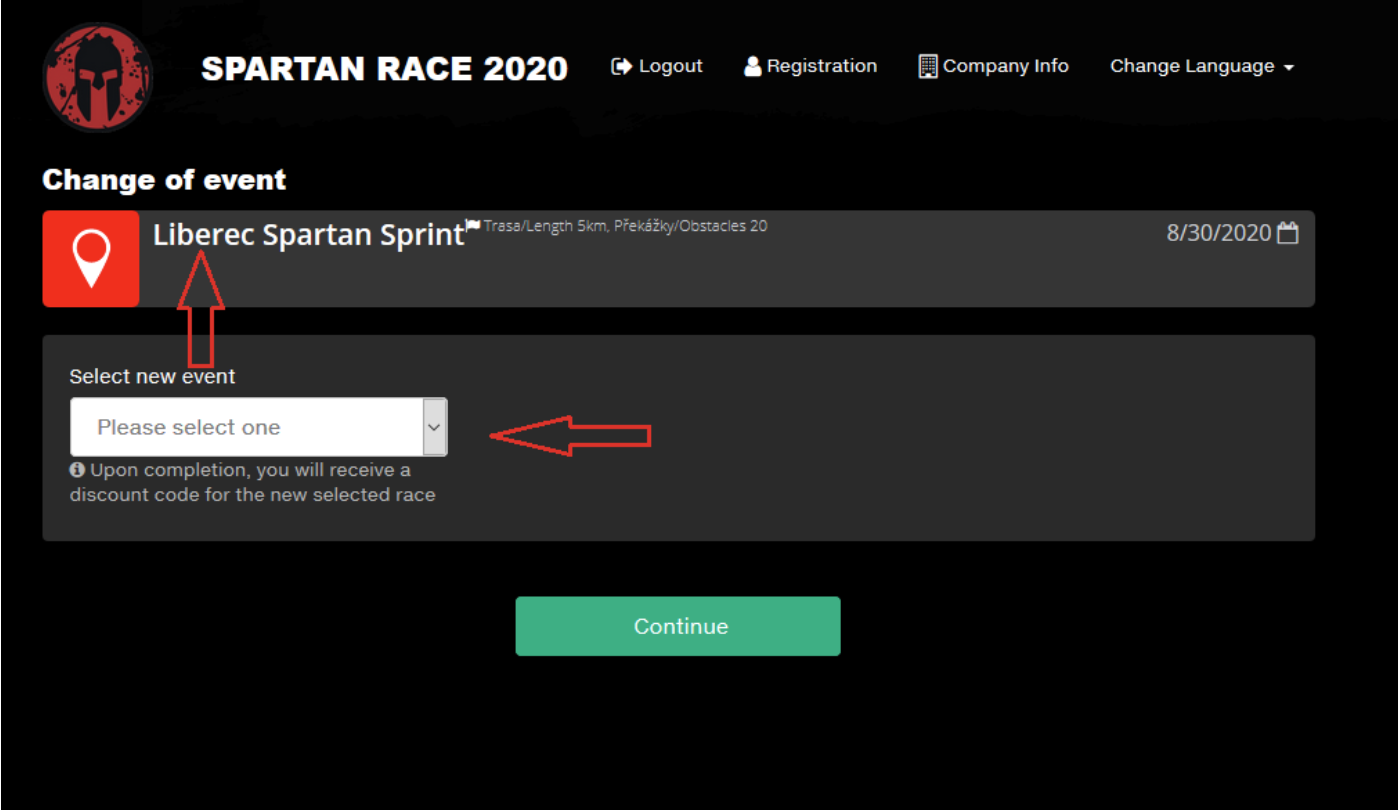Click the Trasa/Length 5km details text
The width and height of the screenshot is (1398, 810).
(x=625, y=226)
